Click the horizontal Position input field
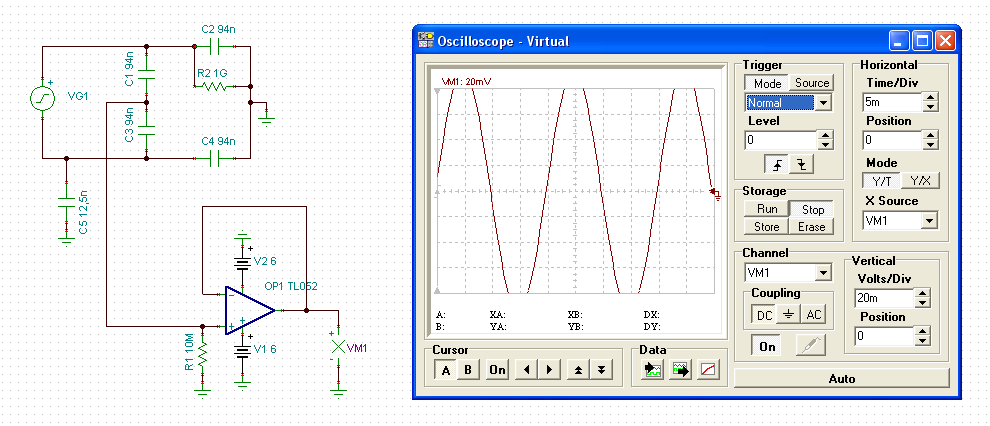Screen dimensions: 990x426 pos(892,140)
